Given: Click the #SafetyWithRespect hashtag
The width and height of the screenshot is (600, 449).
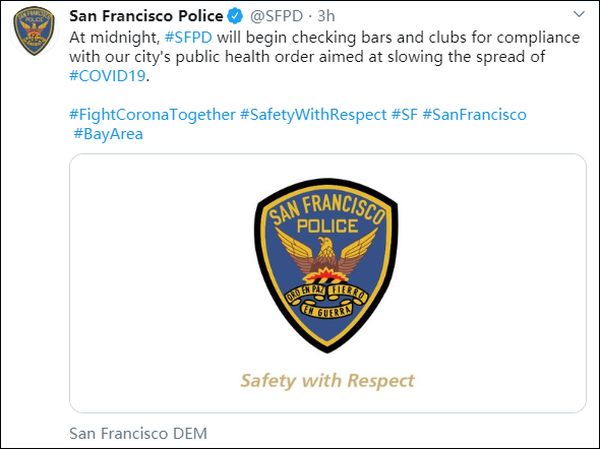Looking at the screenshot, I should click(313, 114).
